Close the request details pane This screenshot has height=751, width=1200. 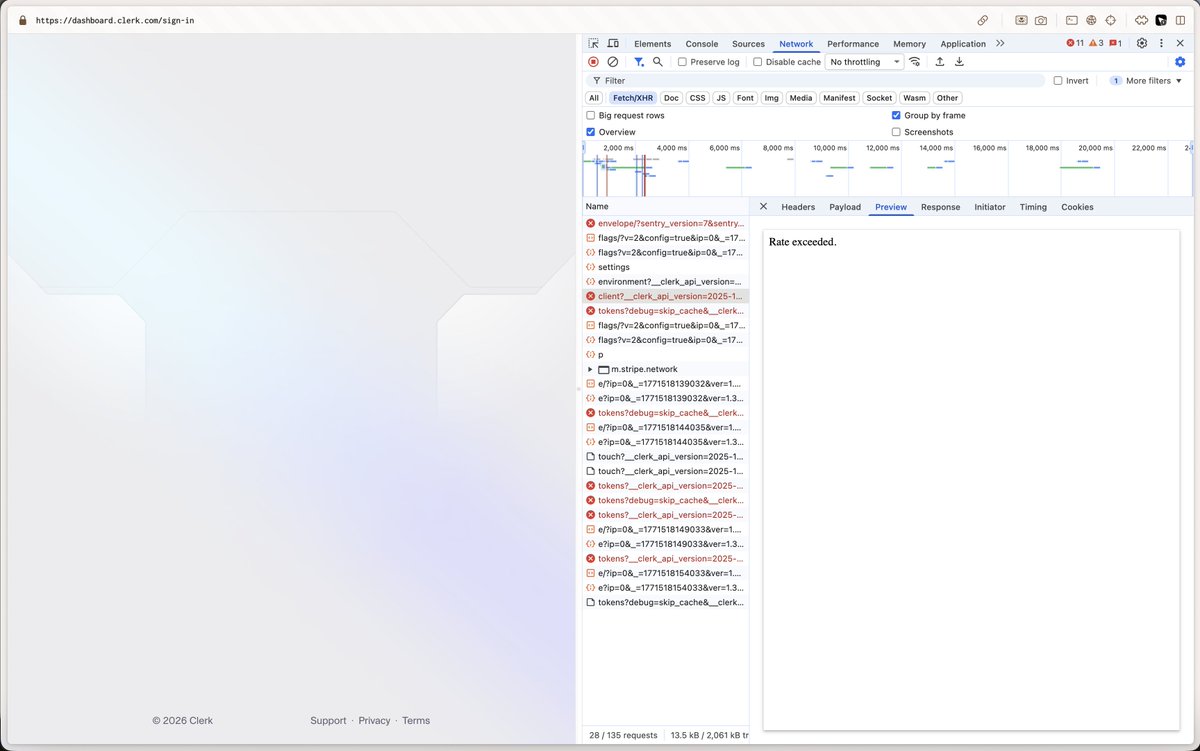click(763, 207)
